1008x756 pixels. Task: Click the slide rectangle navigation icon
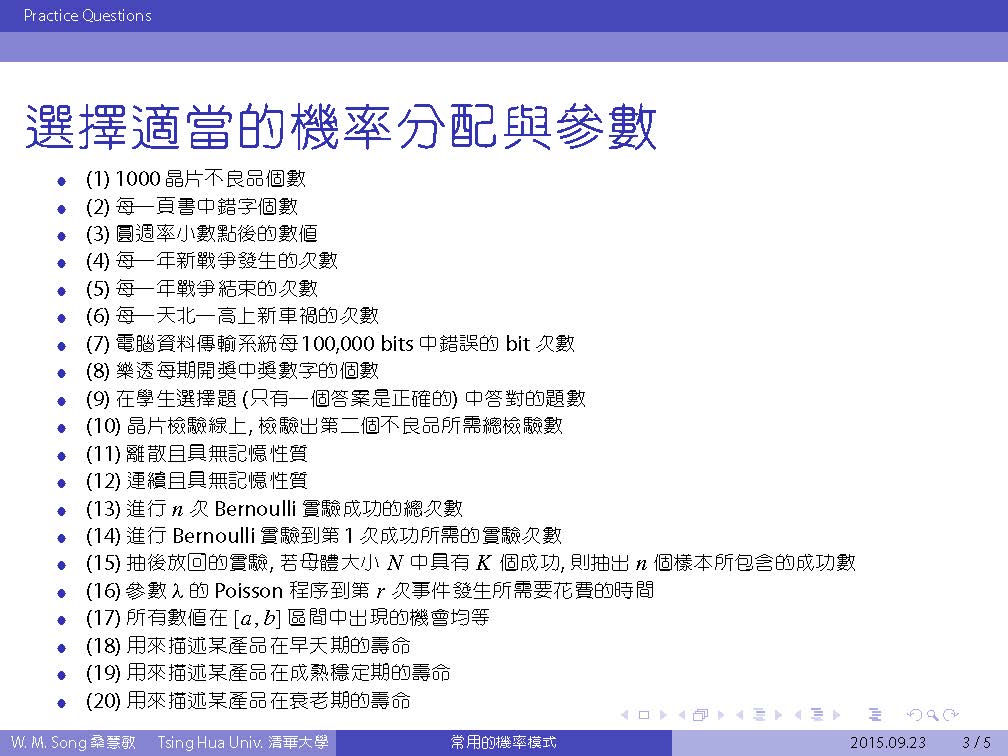[x=643, y=715]
